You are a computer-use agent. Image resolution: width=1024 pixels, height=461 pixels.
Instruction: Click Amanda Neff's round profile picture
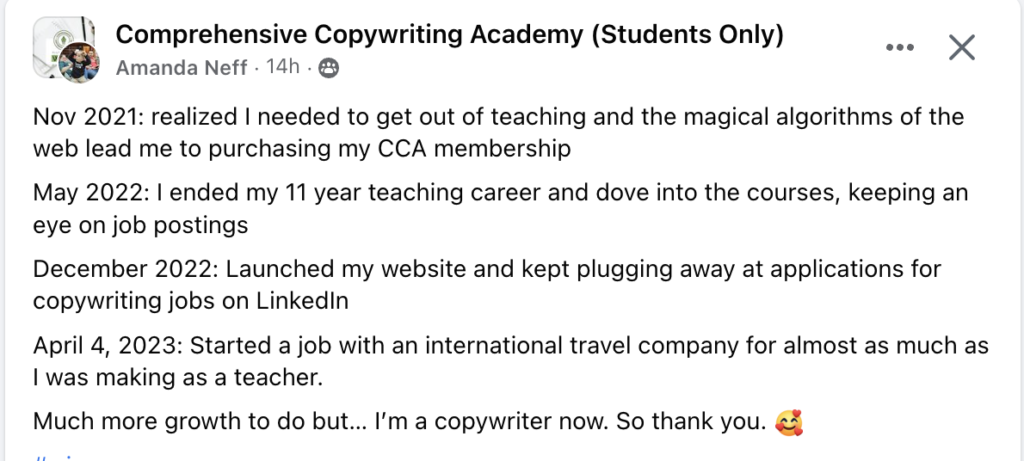pyautogui.click(x=79, y=63)
